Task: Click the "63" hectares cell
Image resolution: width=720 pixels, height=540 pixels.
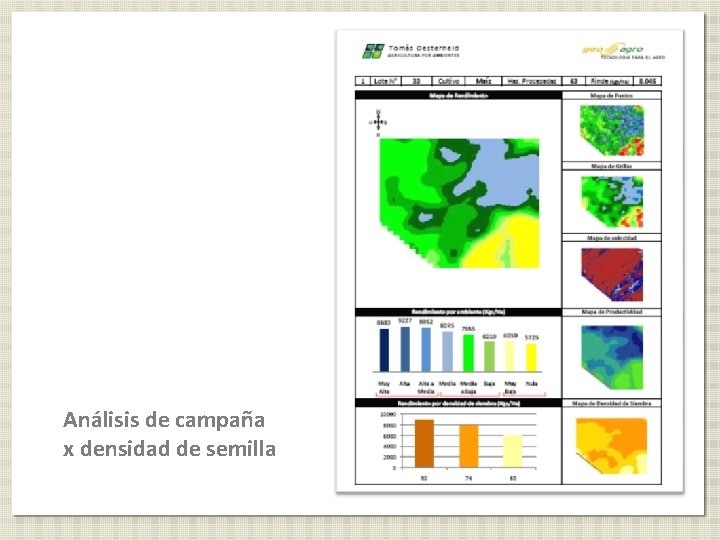Action: [x=574, y=81]
